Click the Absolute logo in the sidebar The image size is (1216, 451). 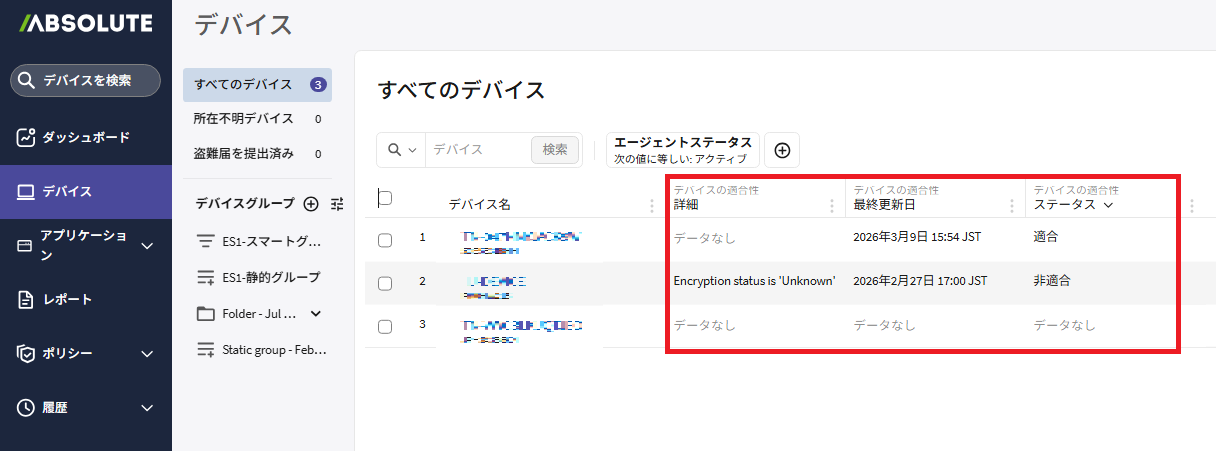[x=85, y=23]
